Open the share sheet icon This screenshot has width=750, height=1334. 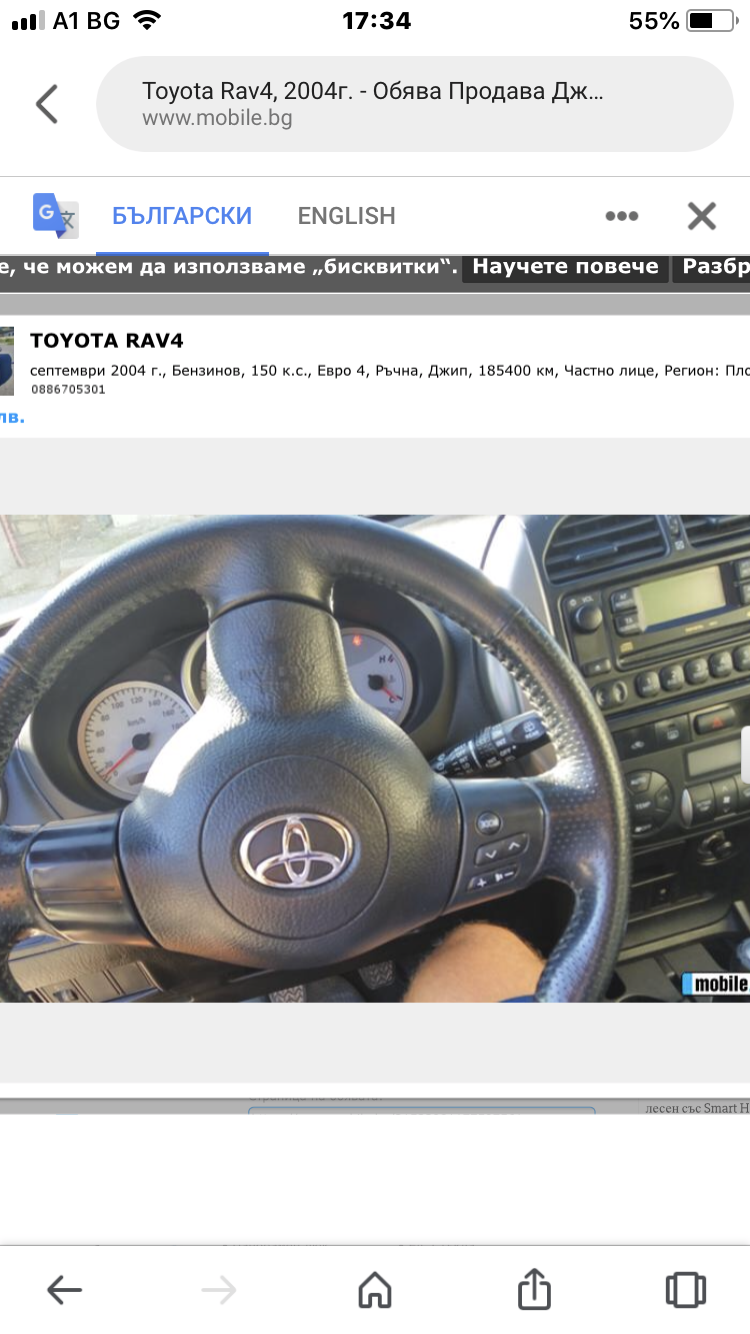pyautogui.click(x=534, y=1288)
